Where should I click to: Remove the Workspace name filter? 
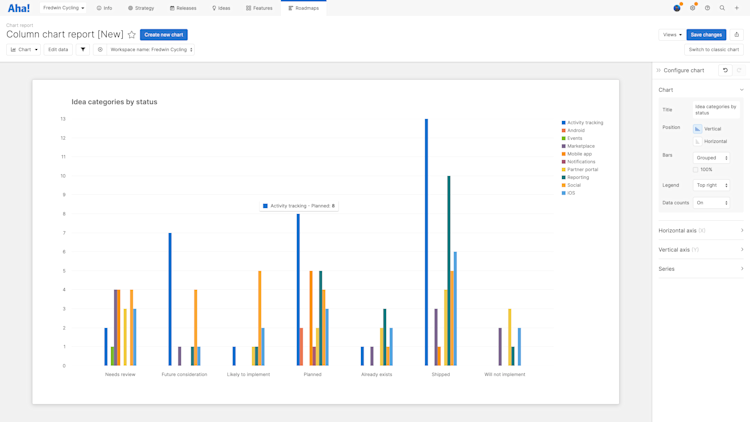point(100,49)
